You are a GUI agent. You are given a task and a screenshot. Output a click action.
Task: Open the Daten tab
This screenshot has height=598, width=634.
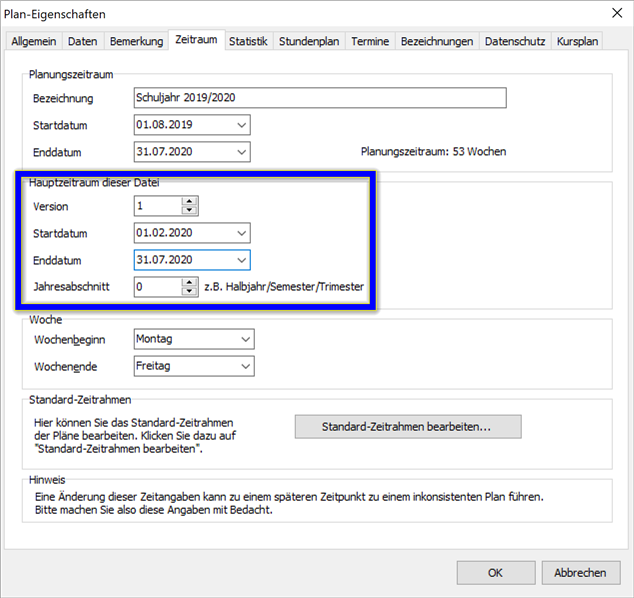point(82,42)
